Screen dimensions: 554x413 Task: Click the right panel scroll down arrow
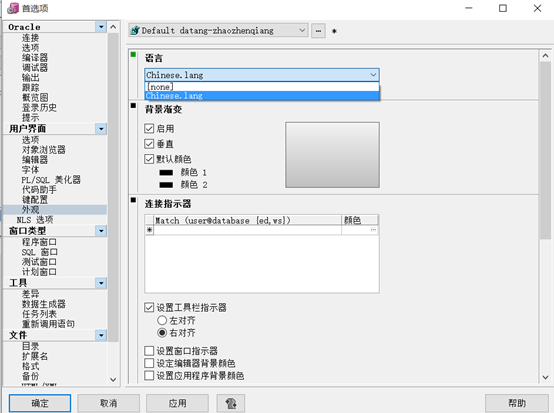[545, 377]
